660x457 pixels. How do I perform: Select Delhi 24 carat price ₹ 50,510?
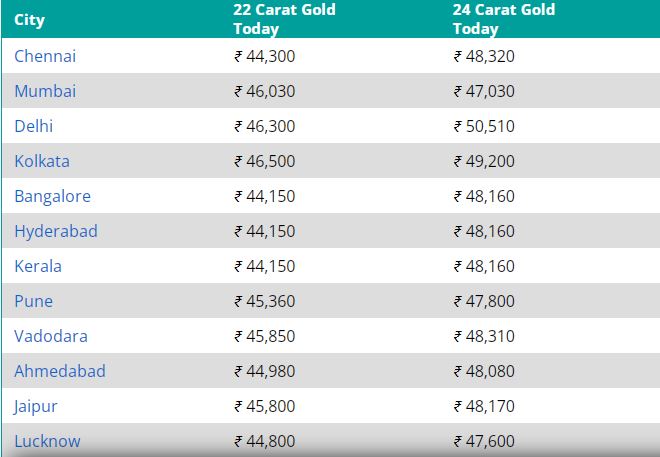click(484, 126)
